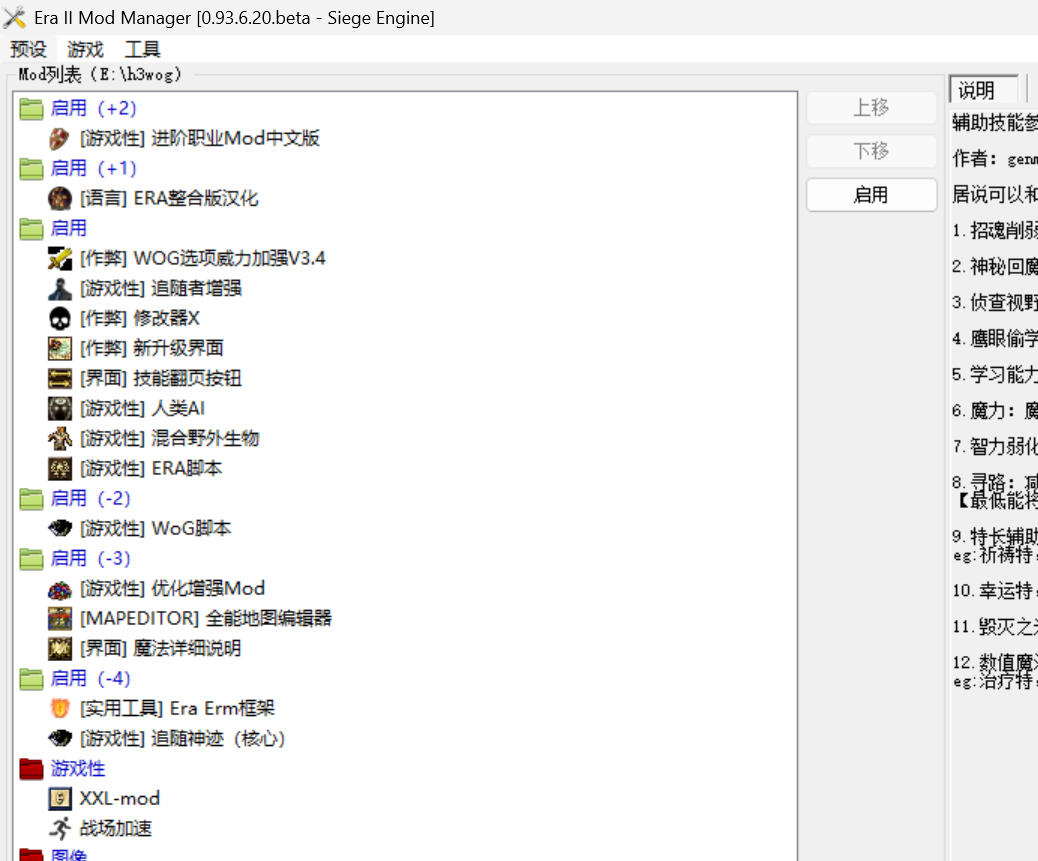This screenshot has width=1038, height=861.
Task: Collapse the red 游戏性 folder group
Action: pos(31,768)
